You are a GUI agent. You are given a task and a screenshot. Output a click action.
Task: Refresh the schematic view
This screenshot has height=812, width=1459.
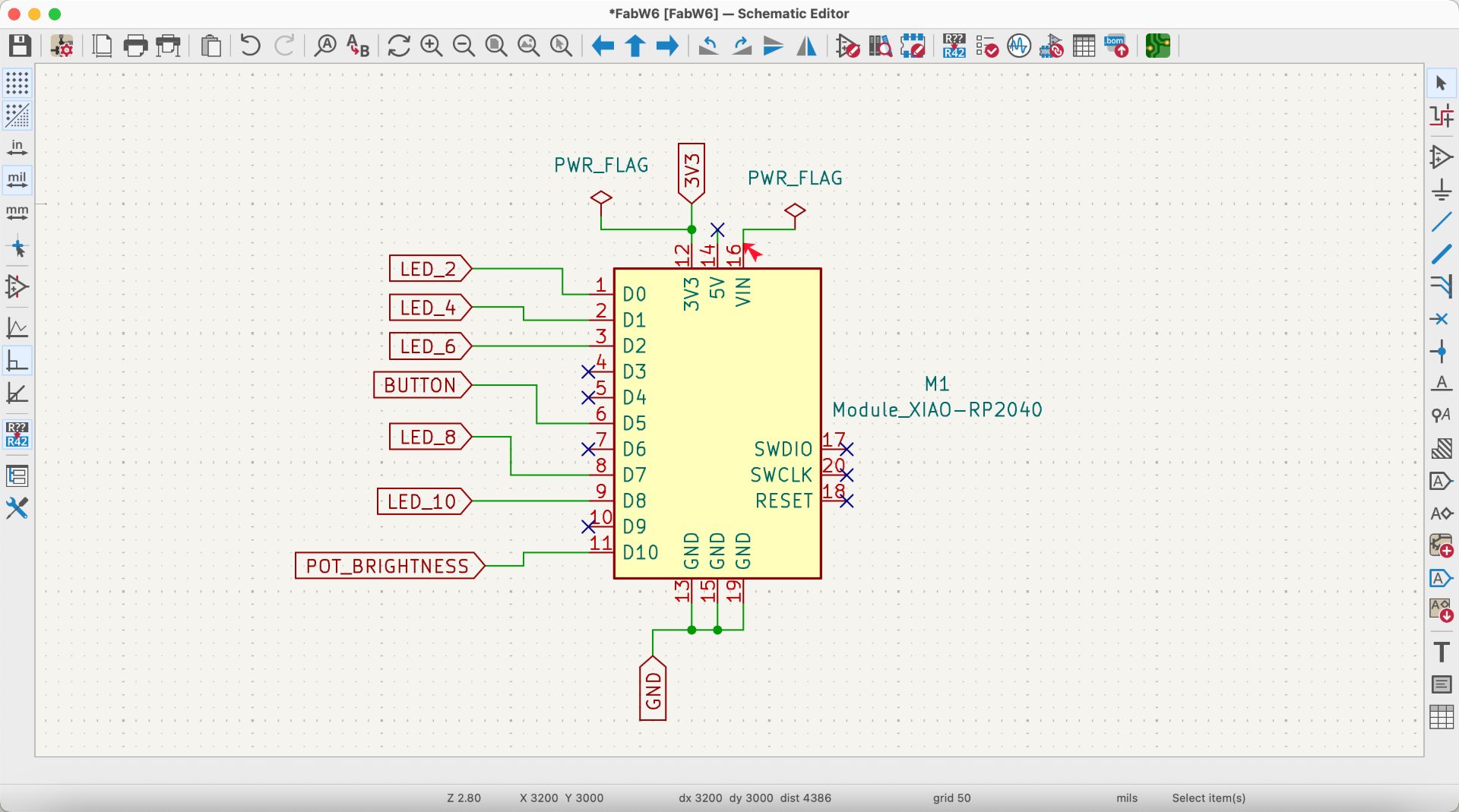(398, 46)
